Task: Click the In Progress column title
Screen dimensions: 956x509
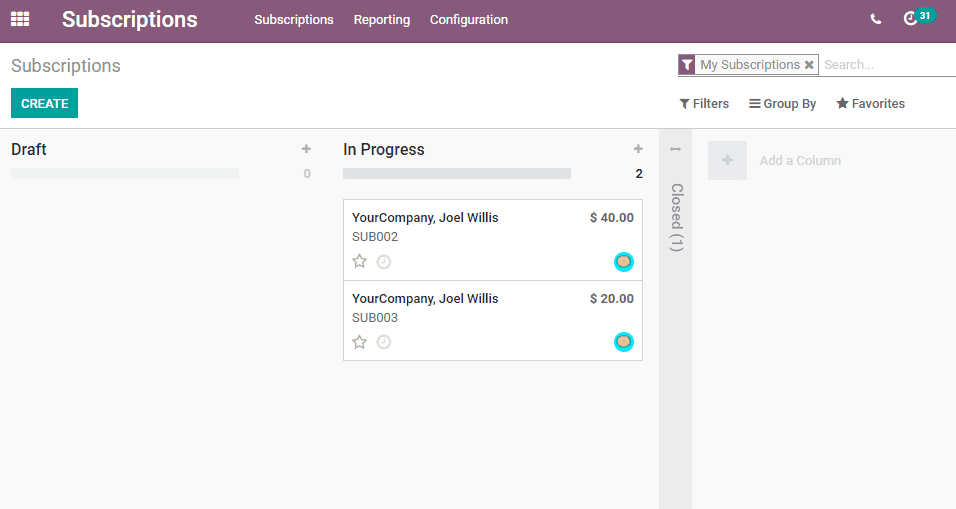Action: [x=383, y=149]
